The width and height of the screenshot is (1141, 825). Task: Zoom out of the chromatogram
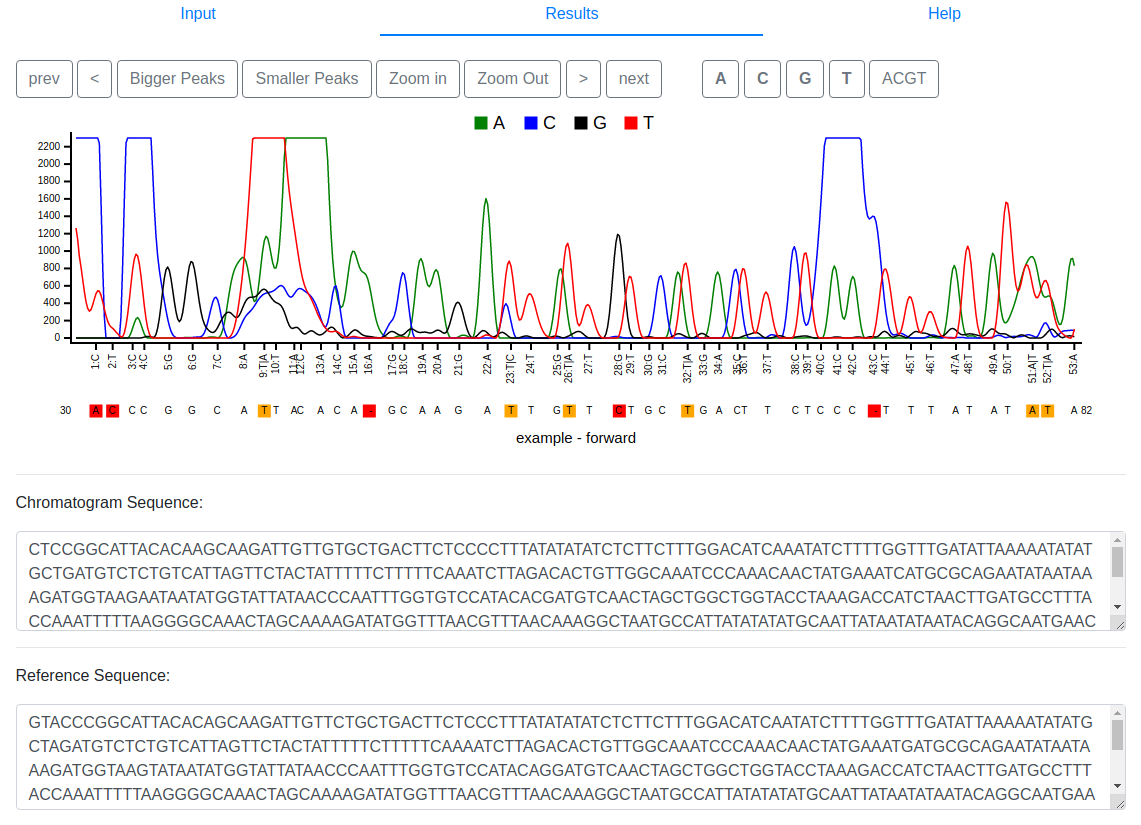pos(512,79)
